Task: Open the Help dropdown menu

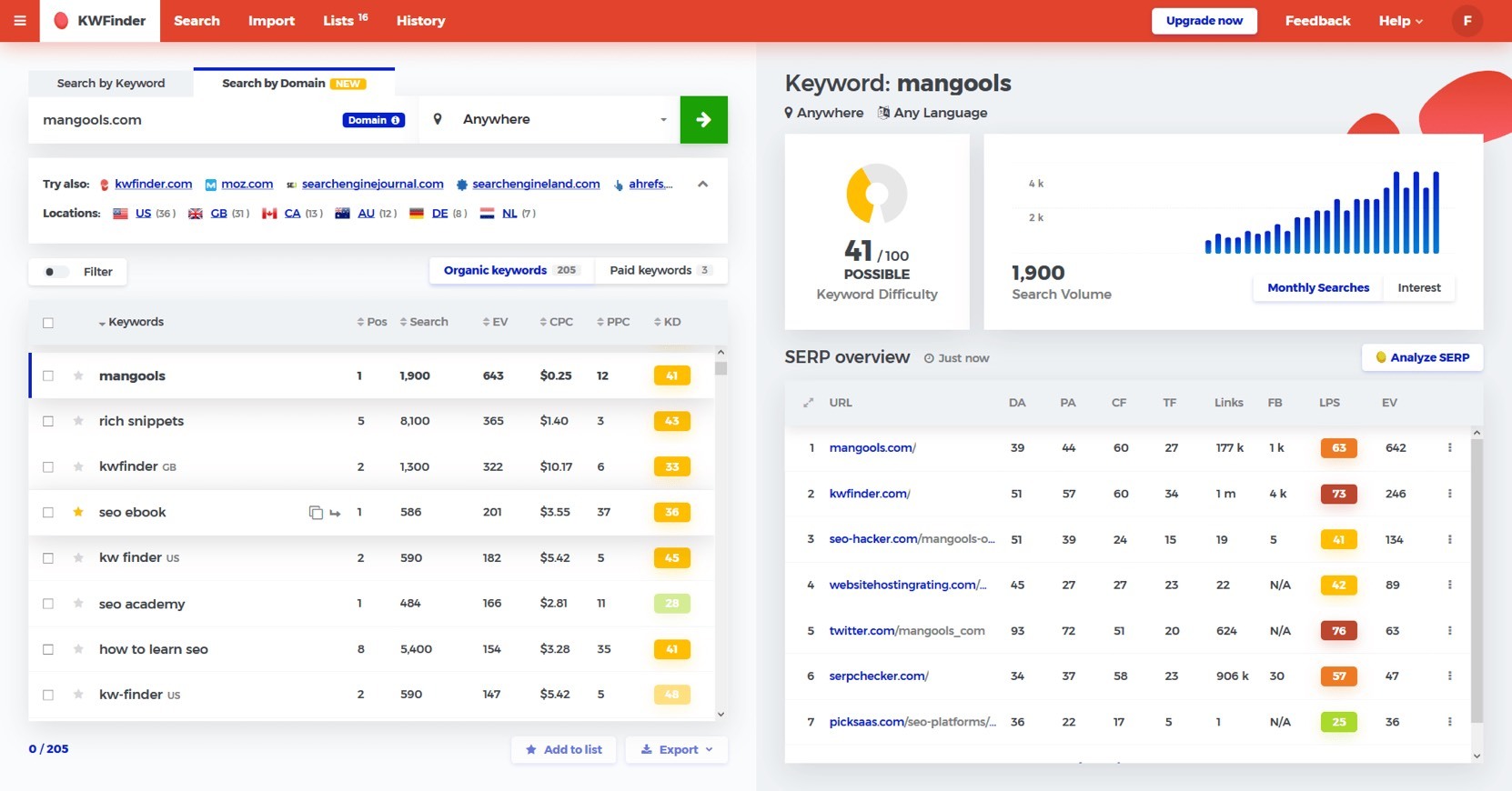Action: click(x=1400, y=20)
